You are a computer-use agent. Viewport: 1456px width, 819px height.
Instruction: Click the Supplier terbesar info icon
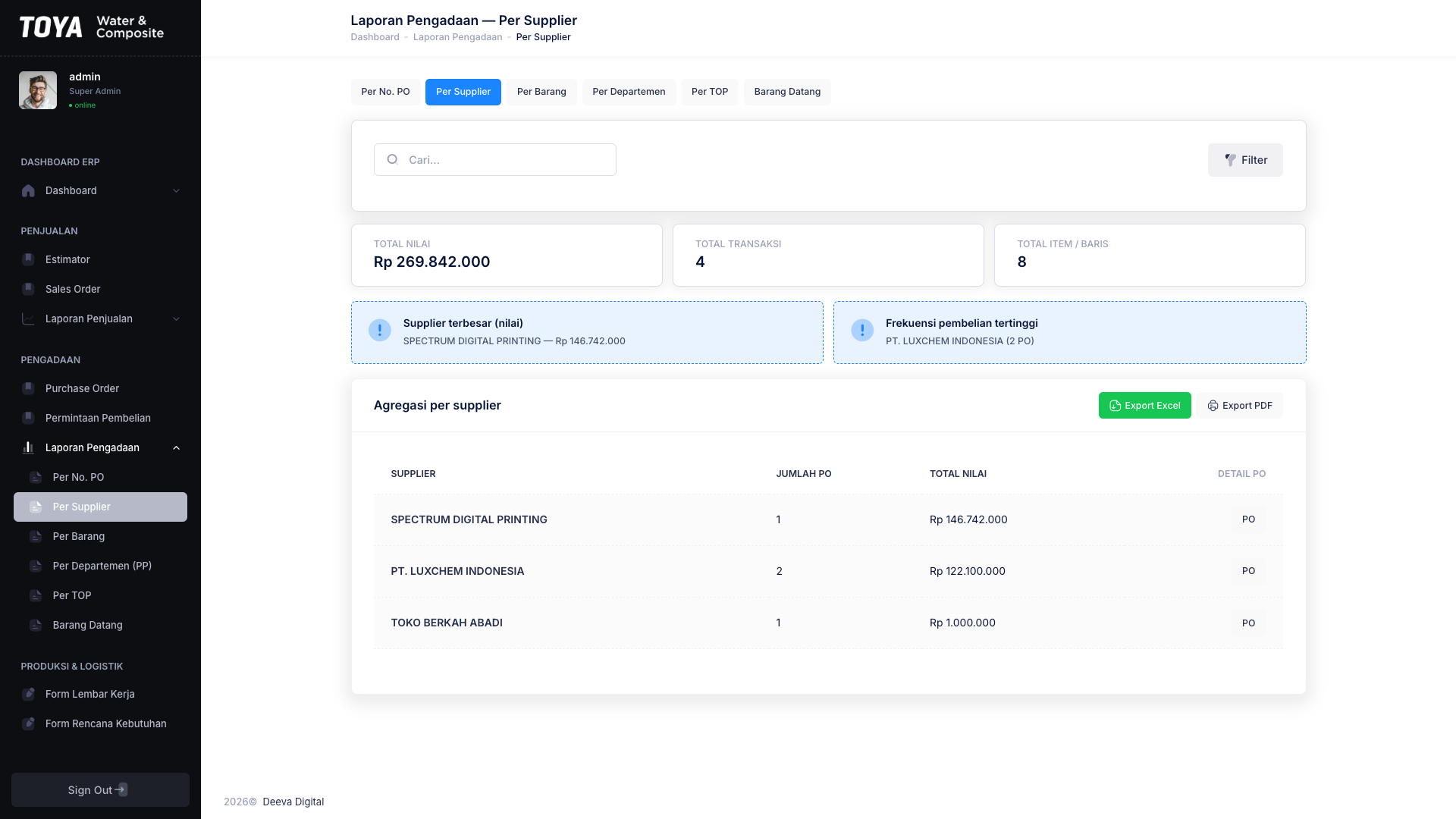[380, 330]
